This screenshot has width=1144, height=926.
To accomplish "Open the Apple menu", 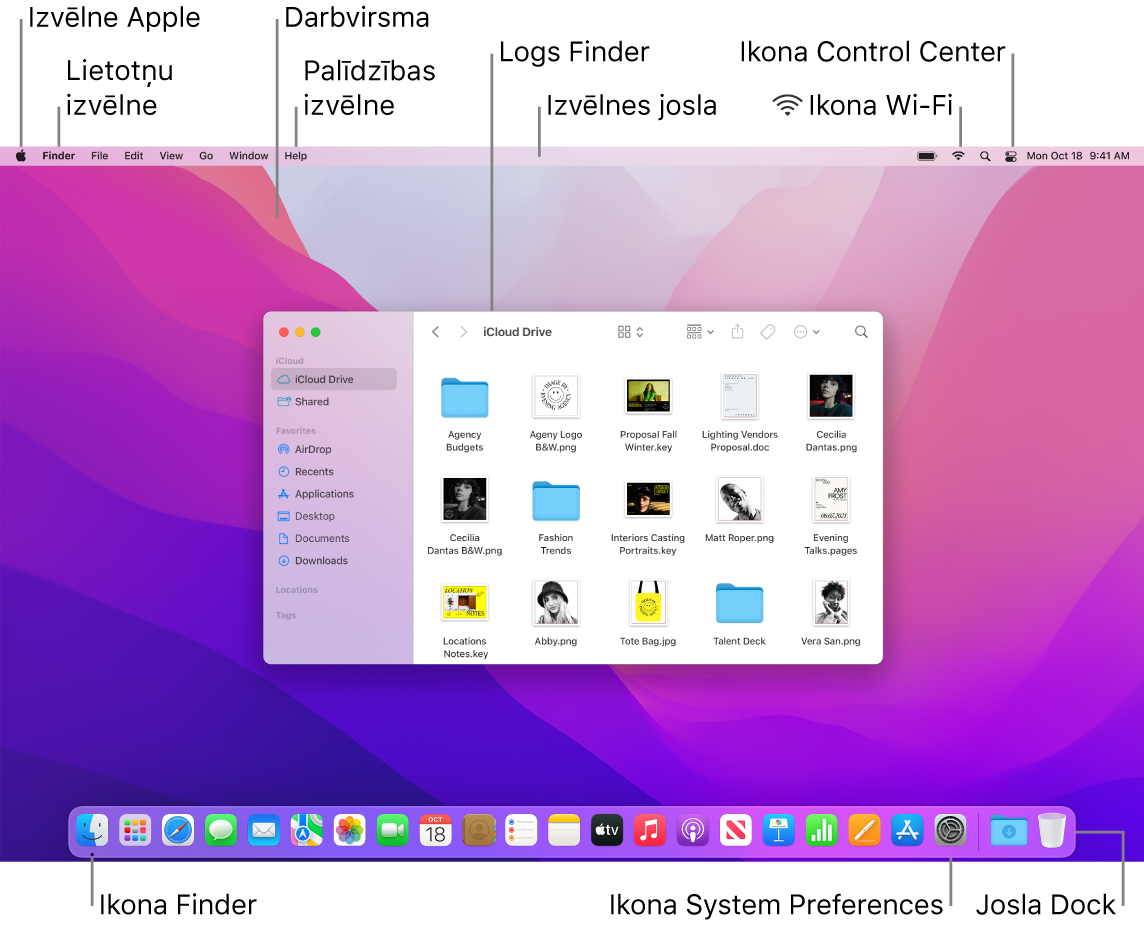I will pos(21,155).
